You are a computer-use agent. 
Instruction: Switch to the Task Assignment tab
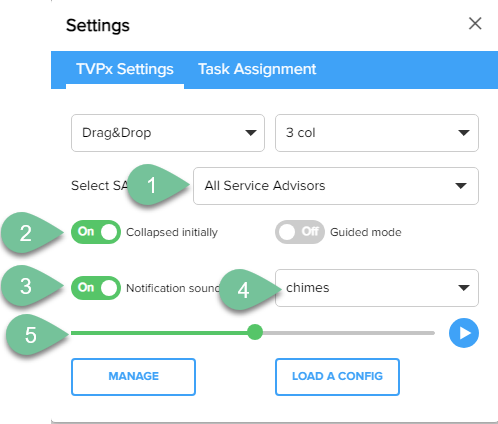[x=257, y=69]
